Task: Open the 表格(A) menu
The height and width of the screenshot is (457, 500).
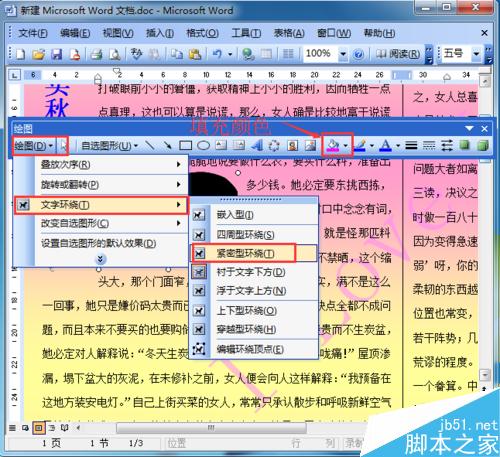Action: click(x=289, y=33)
